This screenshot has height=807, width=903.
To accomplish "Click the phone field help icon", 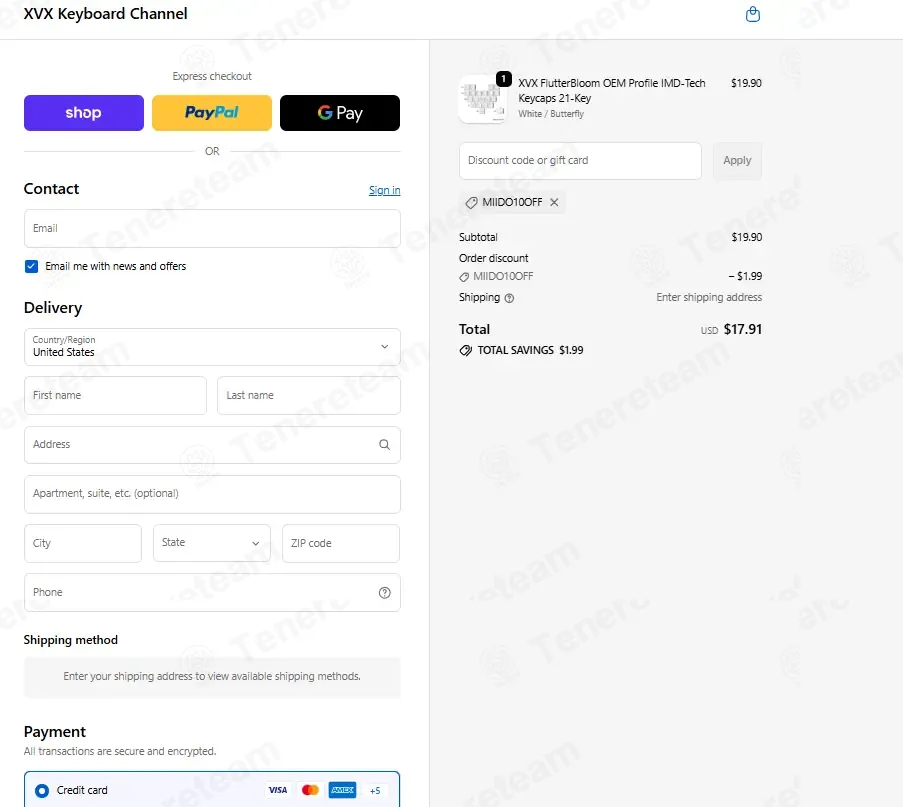I will (384, 592).
